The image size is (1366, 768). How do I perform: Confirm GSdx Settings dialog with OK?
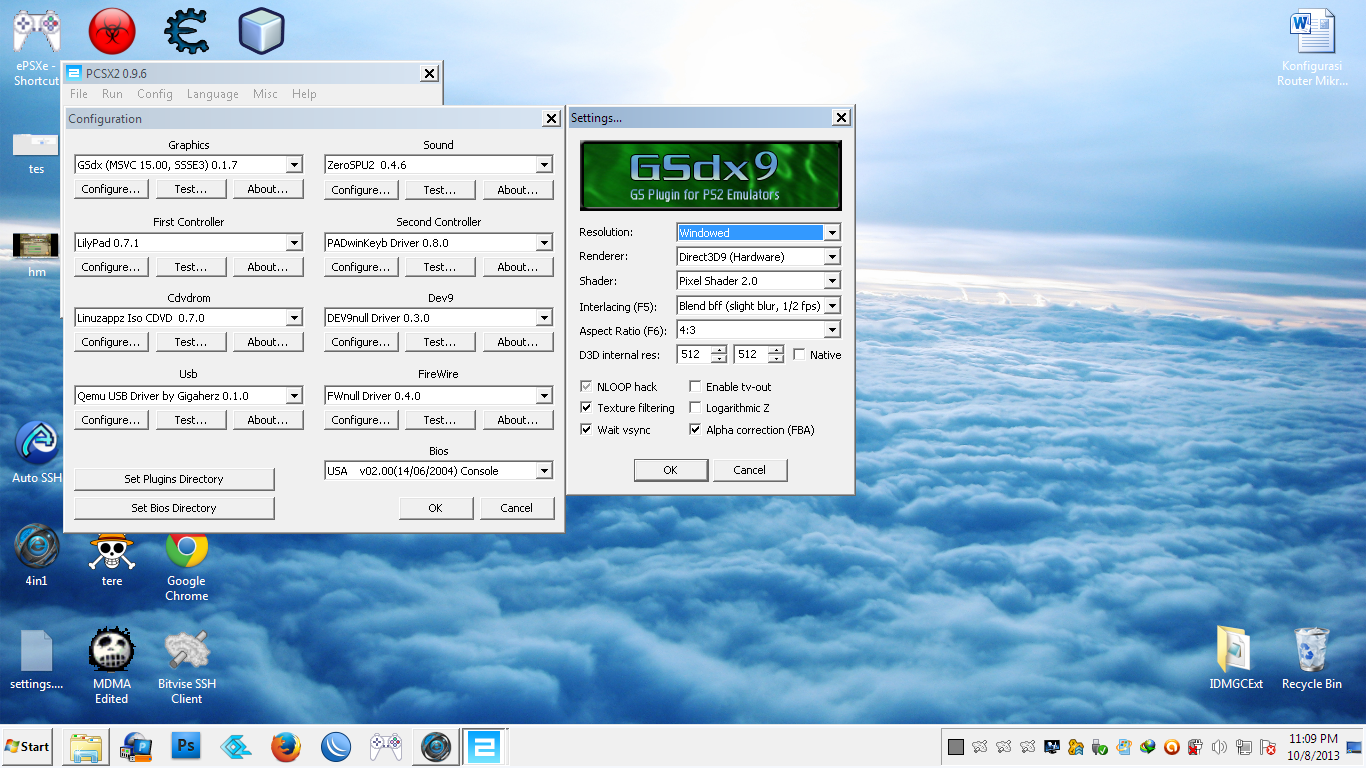click(x=670, y=470)
